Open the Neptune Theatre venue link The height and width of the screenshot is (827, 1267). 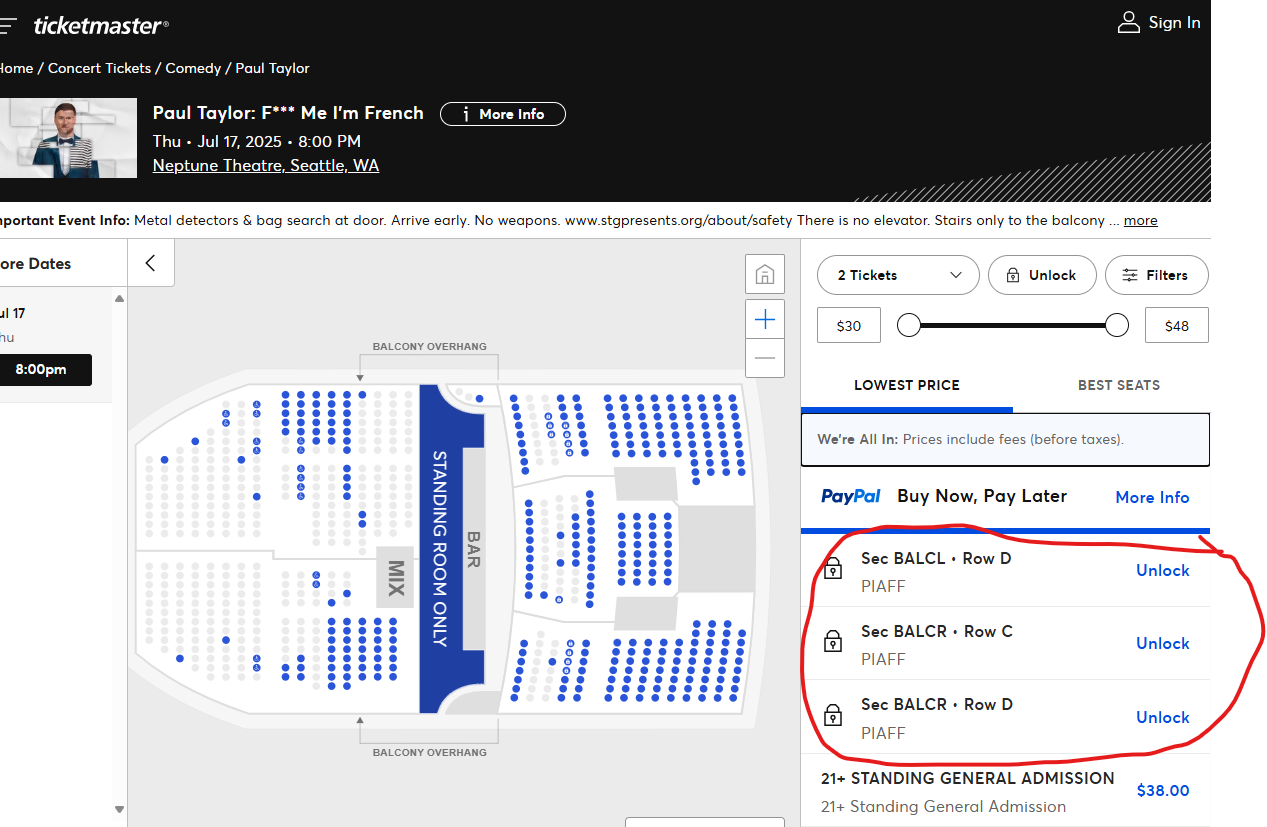266,166
